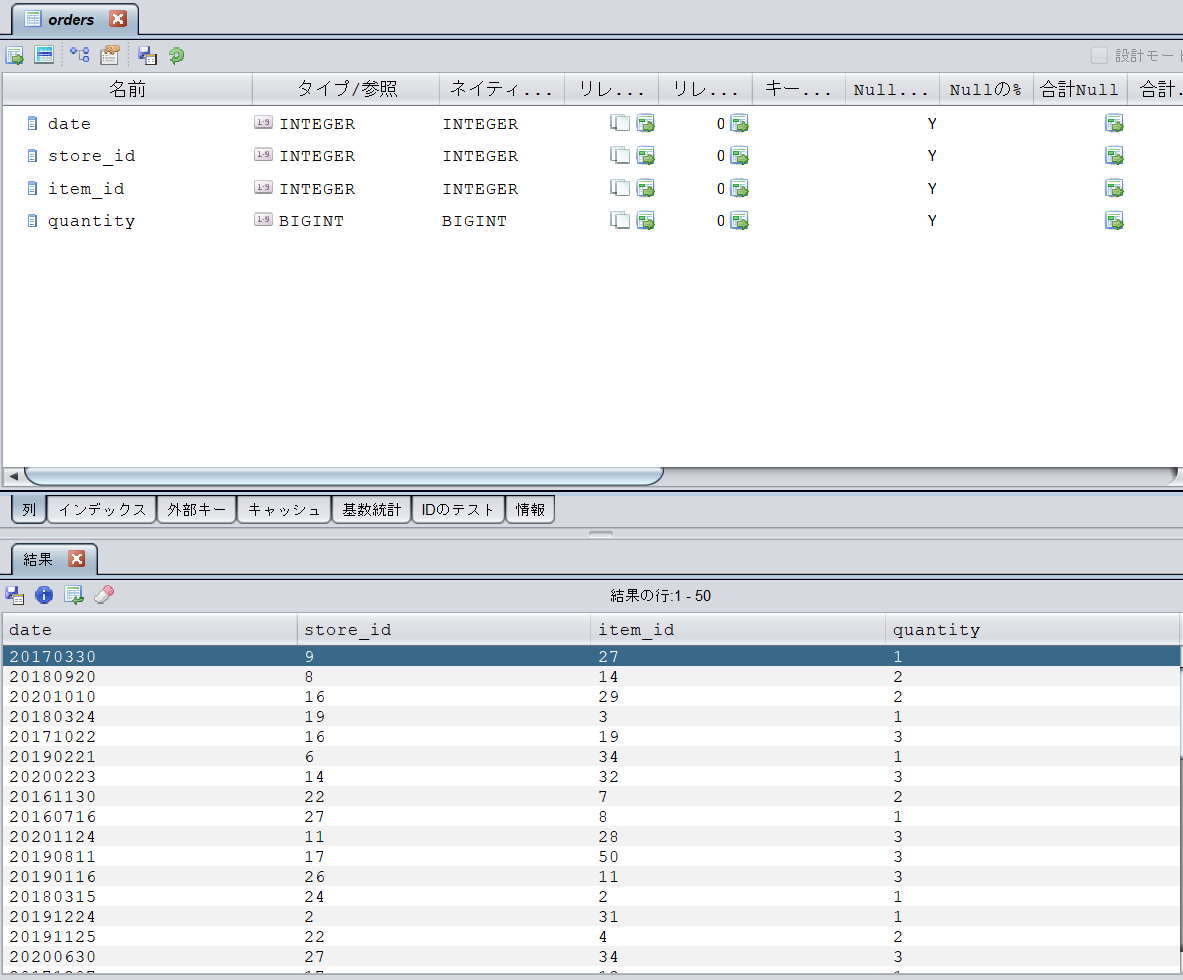This screenshot has width=1183, height=980.
Task: Click the copy icon in the item_id row
Action: (619, 188)
